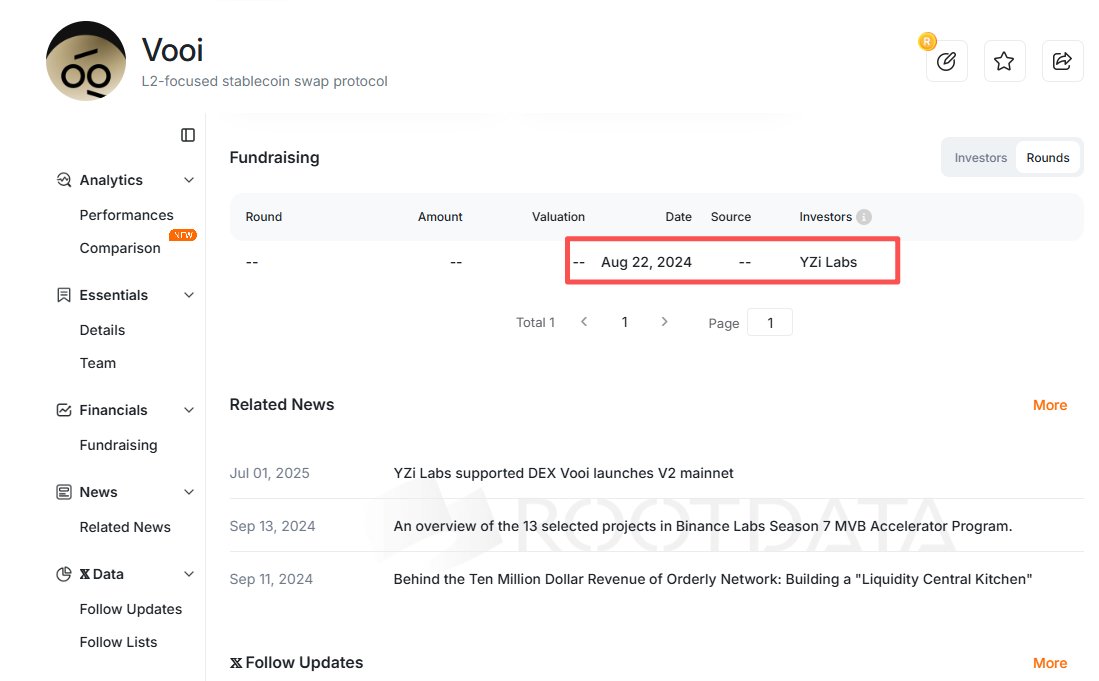This screenshot has width=1099, height=681.
Task: Go to previous page arrow
Action: [x=585, y=322]
